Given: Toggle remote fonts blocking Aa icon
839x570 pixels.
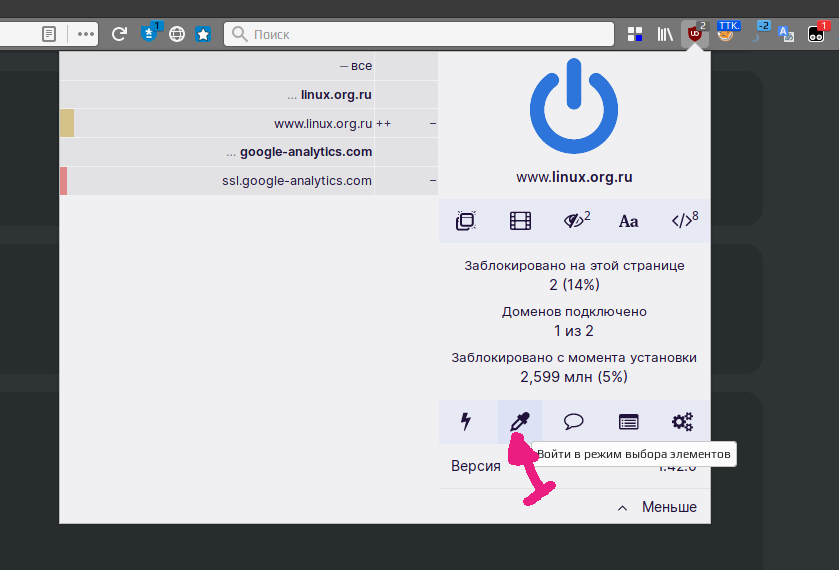Looking at the screenshot, I should 629,221.
